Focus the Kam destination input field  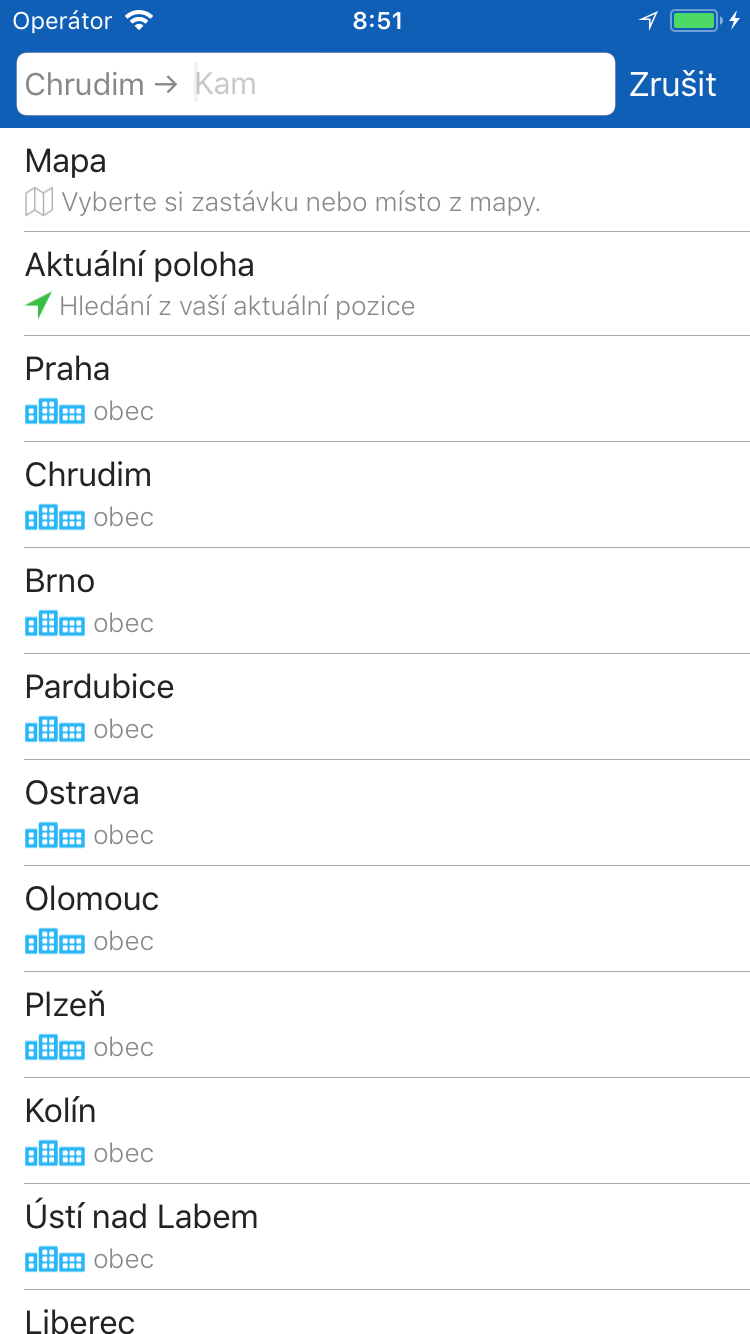point(400,84)
